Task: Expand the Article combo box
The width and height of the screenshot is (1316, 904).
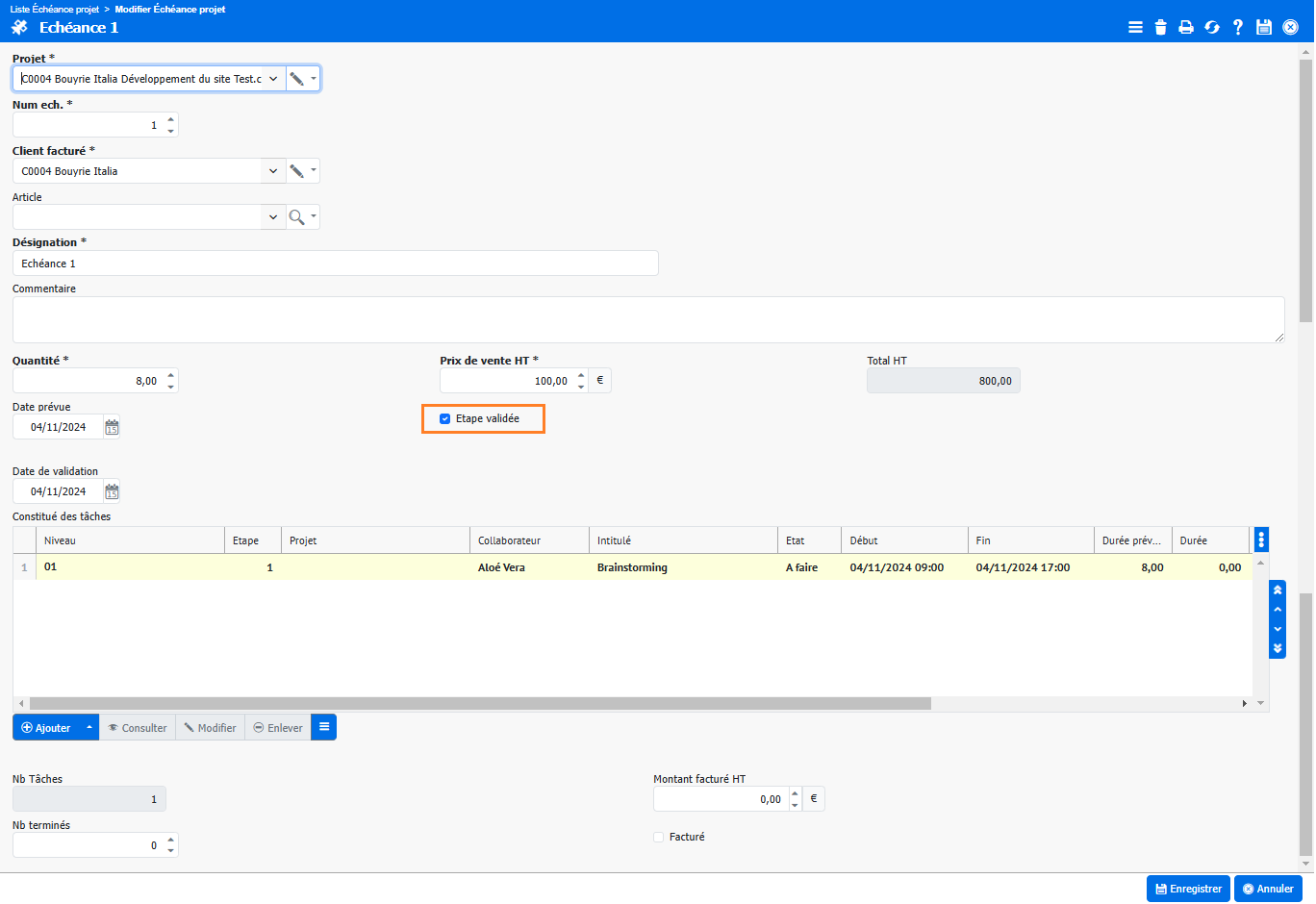Action: 273,217
